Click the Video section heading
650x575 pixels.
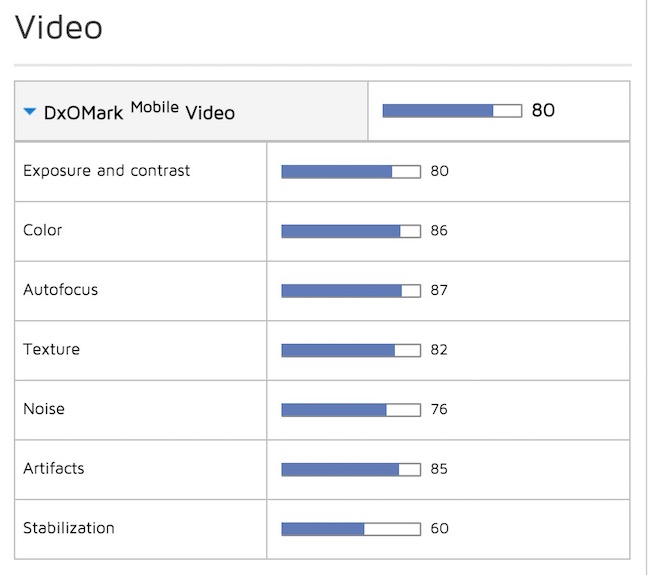pos(59,27)
